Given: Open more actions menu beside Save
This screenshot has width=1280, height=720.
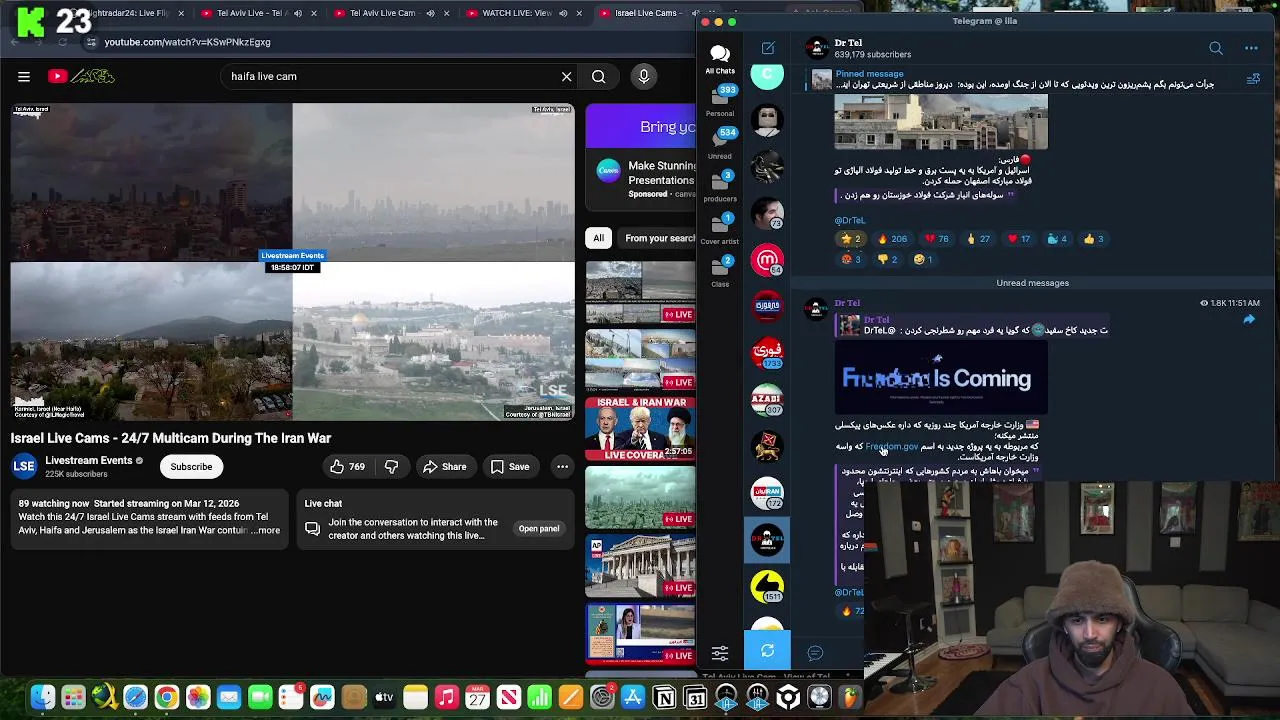Looking at the screenshot, I should click(562, 467).
